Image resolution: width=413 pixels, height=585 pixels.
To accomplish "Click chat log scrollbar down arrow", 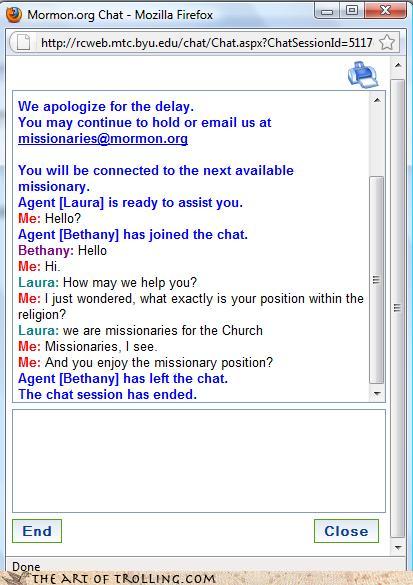I will [x=377, y=394].
